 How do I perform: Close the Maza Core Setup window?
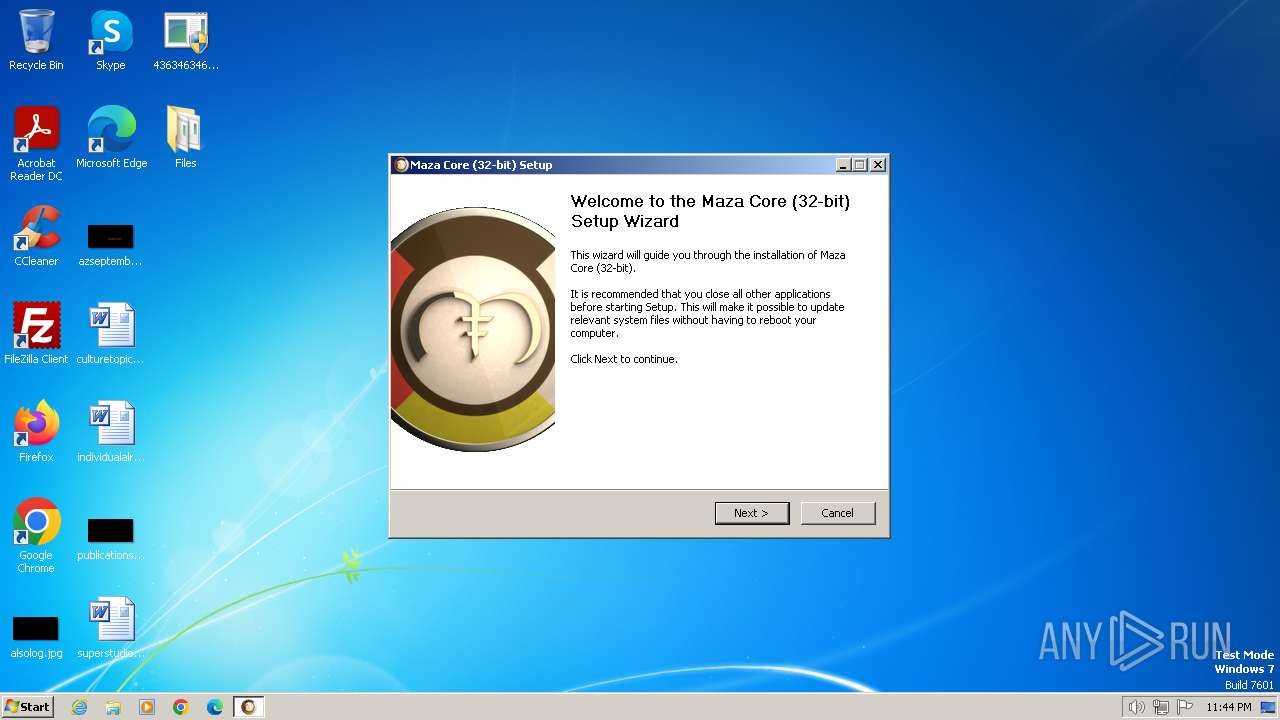878,165
